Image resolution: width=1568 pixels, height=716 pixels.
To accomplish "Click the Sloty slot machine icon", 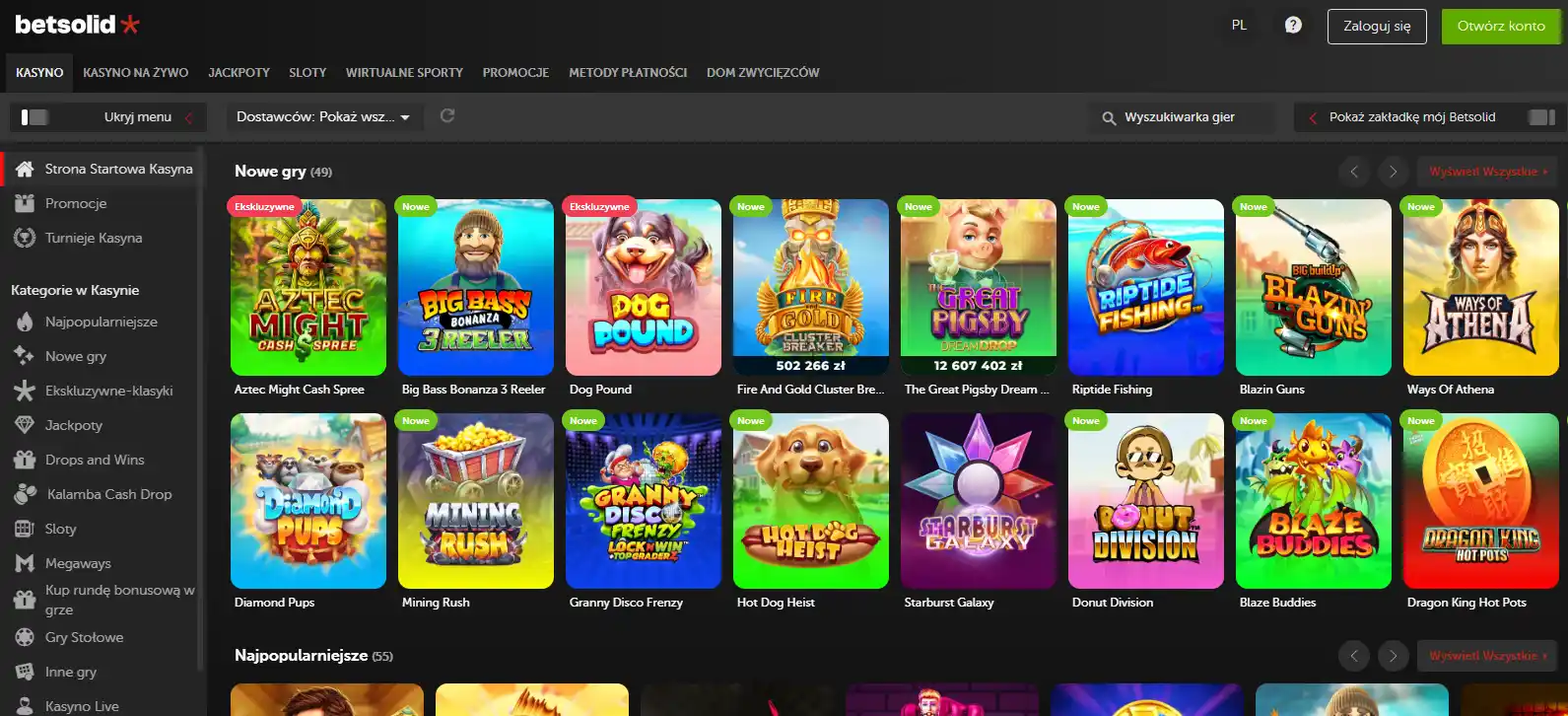I will tap(26, 529).
